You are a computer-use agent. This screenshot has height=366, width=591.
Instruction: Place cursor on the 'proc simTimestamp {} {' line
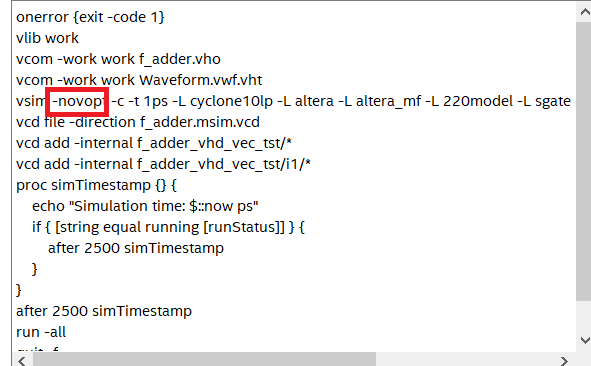(96, 185)
